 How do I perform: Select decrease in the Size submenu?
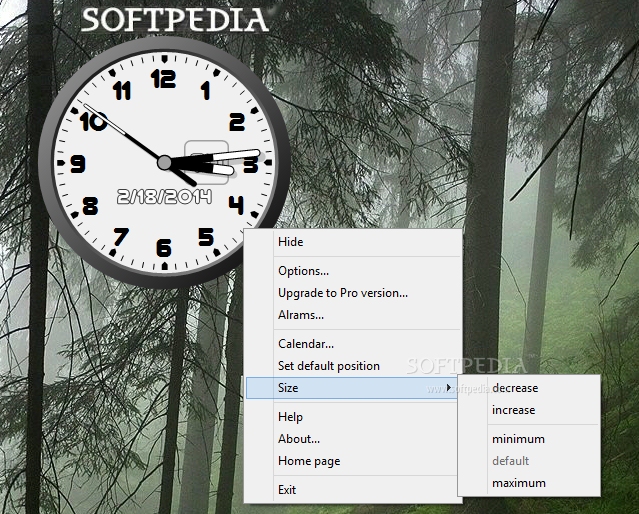529,388
